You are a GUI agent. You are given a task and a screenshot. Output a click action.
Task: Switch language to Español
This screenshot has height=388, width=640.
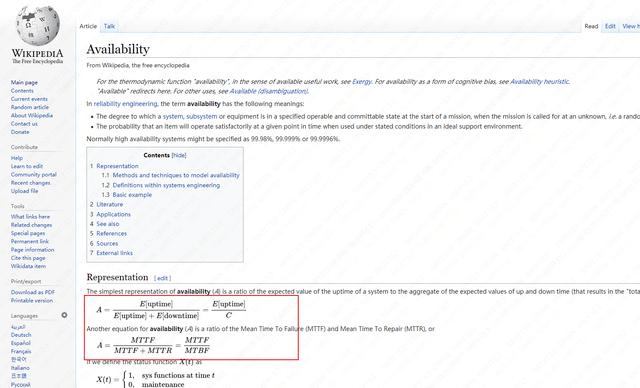point(21,343)
